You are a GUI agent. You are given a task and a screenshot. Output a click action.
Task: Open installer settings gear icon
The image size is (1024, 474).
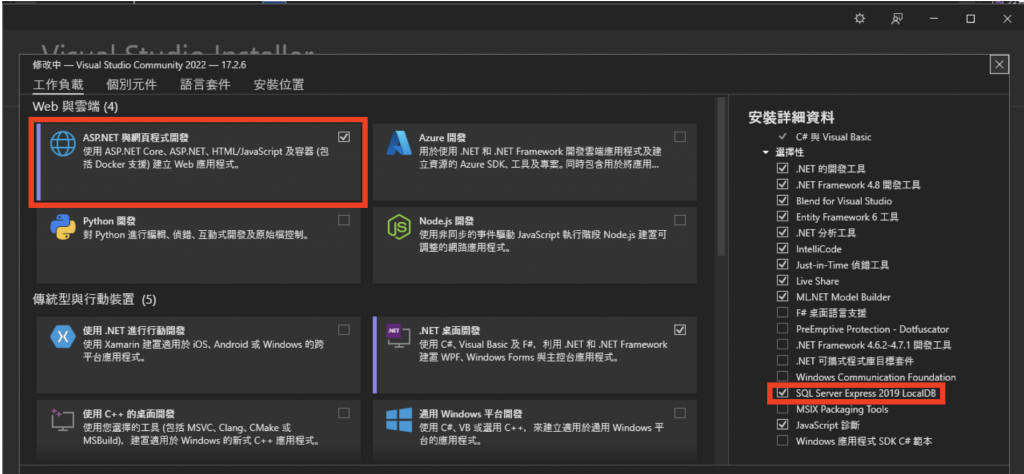(860, 19)
